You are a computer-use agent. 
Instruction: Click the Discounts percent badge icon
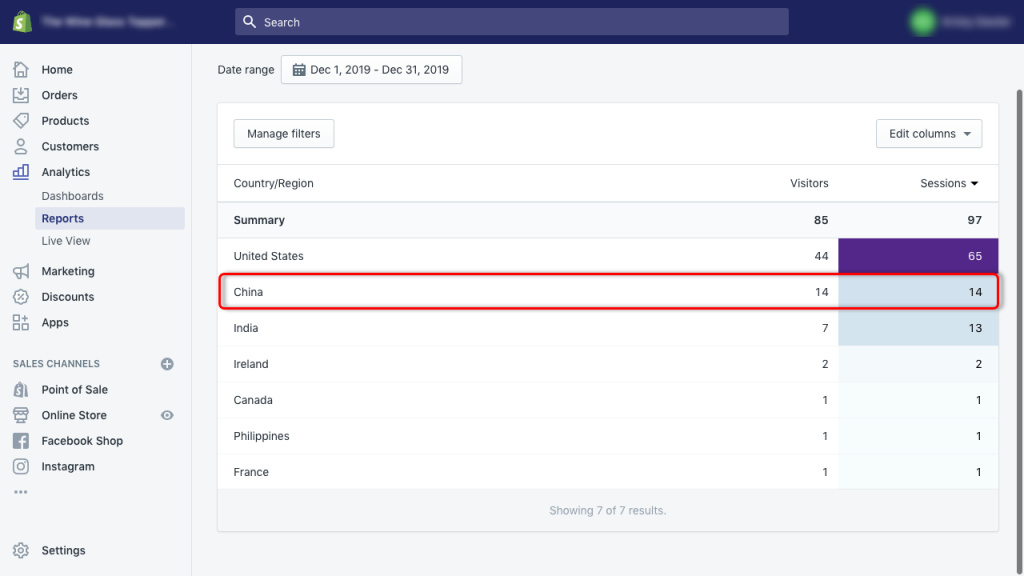coord(21,296)
